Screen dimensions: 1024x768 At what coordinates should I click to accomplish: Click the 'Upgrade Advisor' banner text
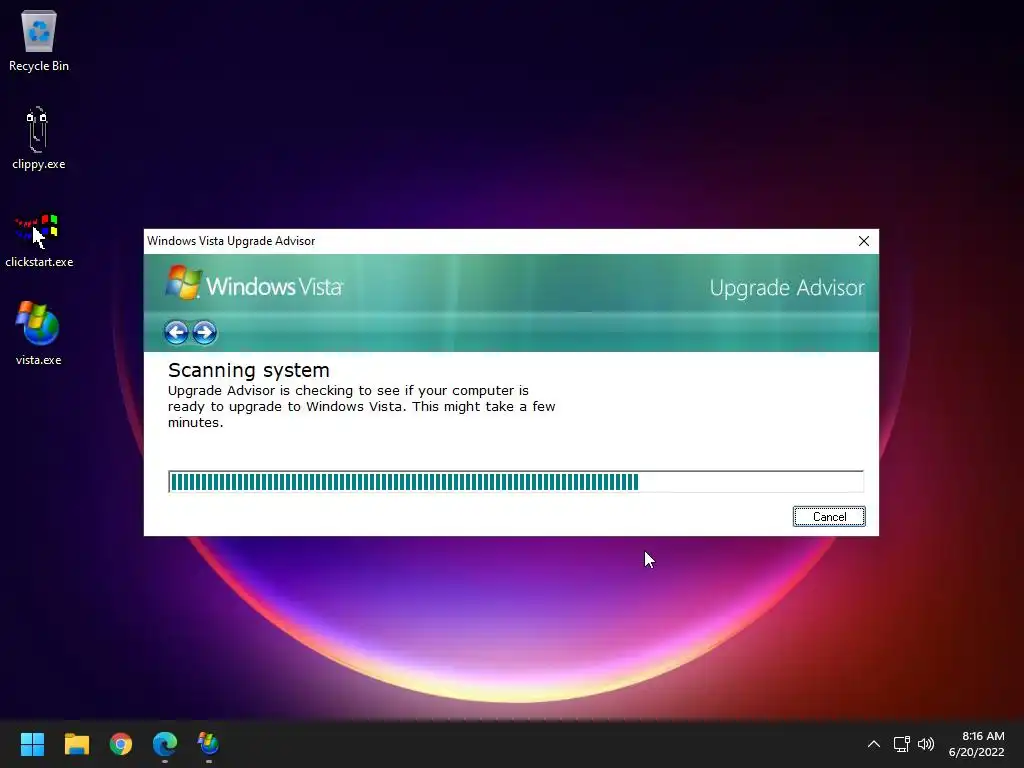[x=787, y=288]
